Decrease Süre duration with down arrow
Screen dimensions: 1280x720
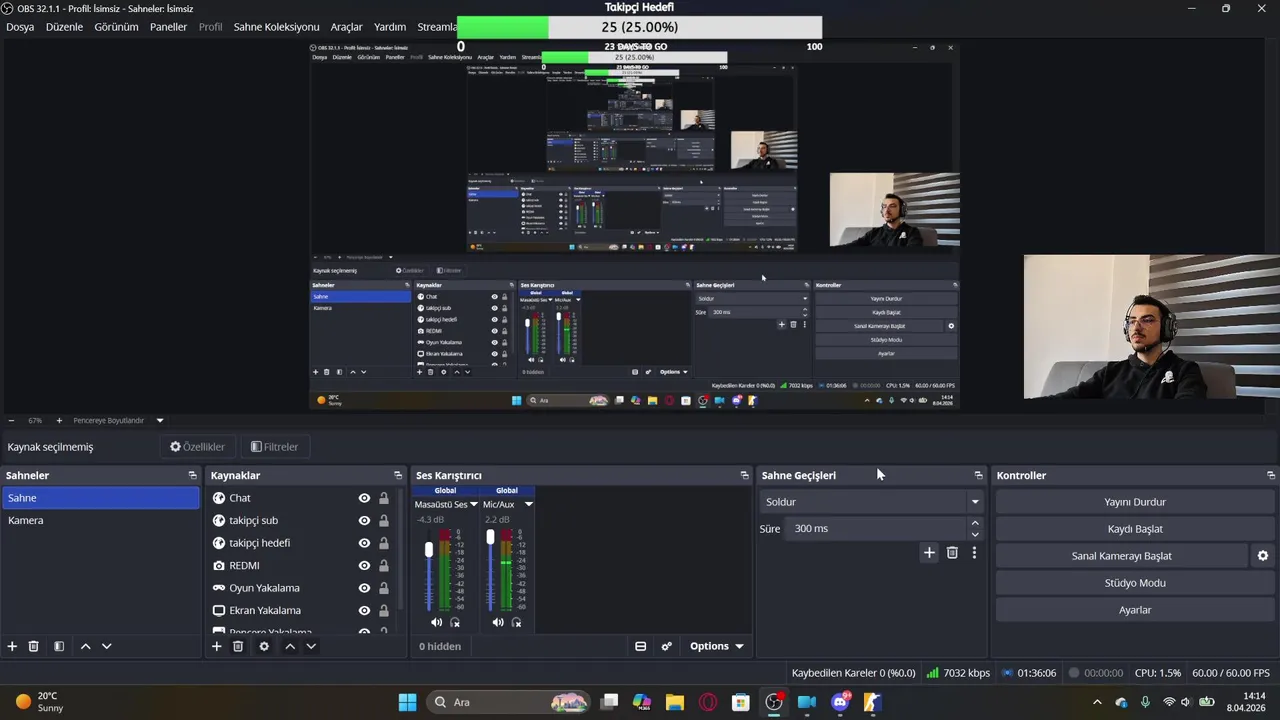[x=975, y=534]
